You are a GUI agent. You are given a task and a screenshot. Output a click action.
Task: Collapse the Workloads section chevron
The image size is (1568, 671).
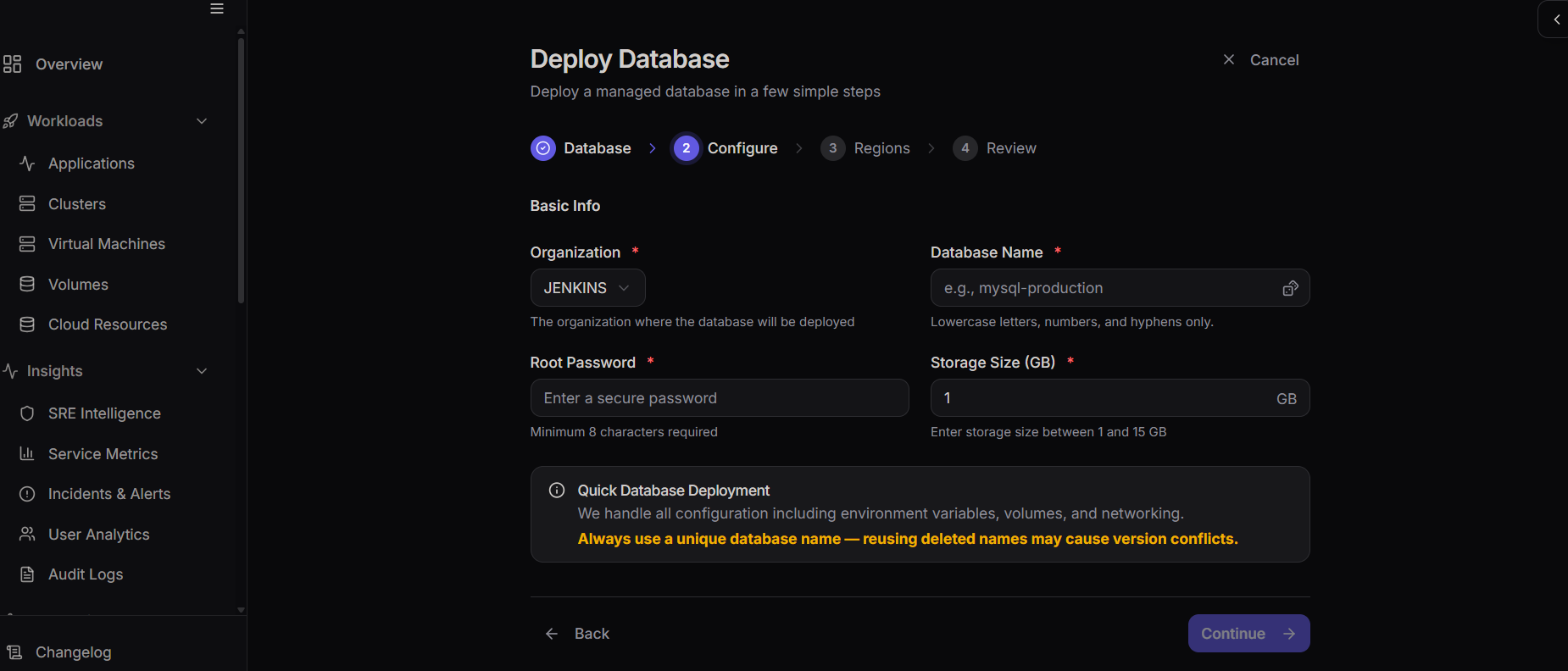[x=202, y=121]
